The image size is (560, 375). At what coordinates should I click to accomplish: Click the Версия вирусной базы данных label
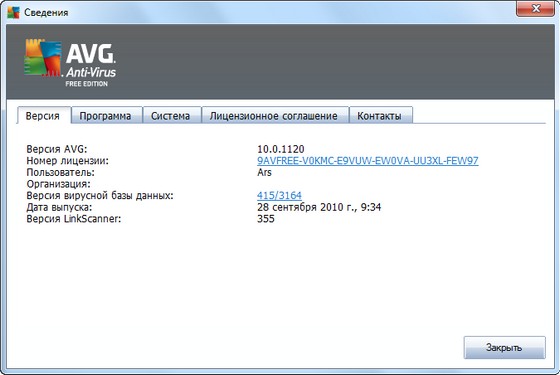[x=100, y=195]
